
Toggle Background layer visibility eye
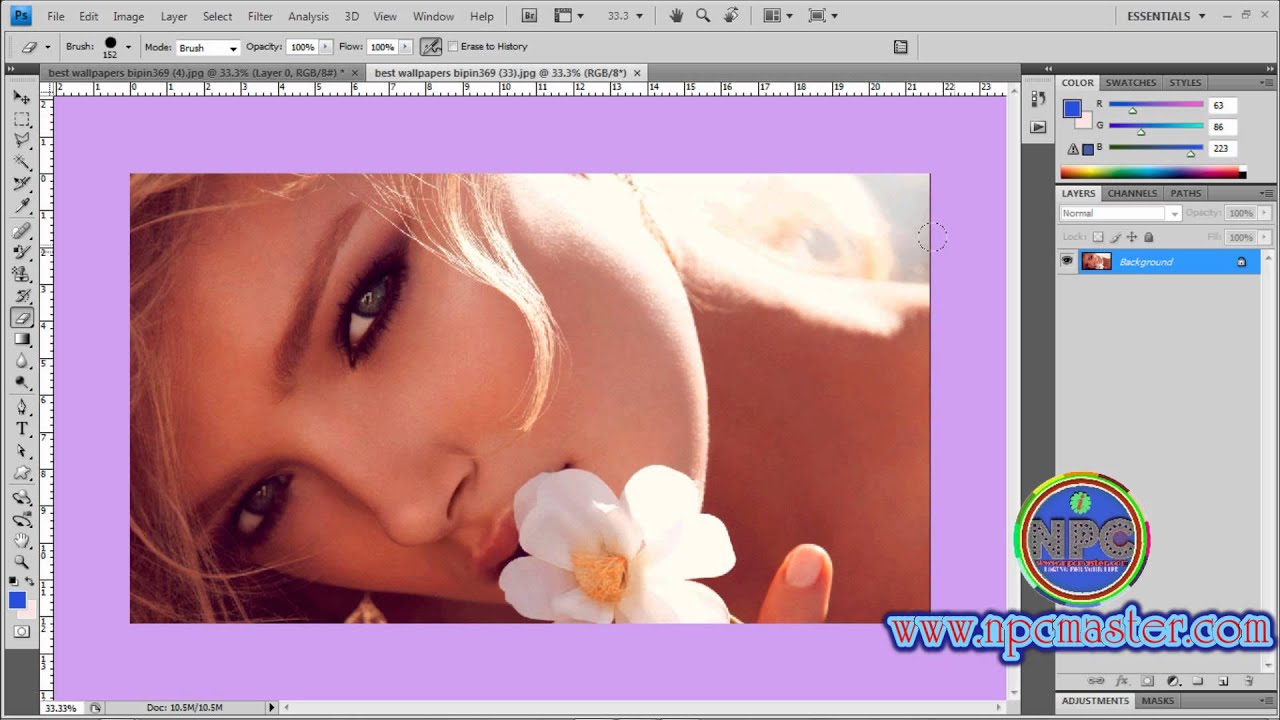1067,261
